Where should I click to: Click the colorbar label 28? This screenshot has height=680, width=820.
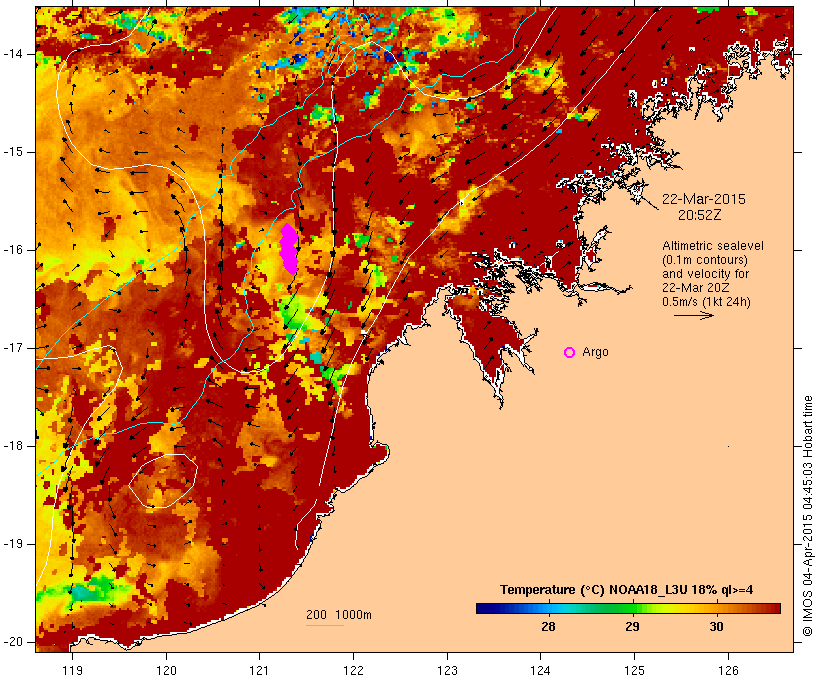tap(548, 626)
